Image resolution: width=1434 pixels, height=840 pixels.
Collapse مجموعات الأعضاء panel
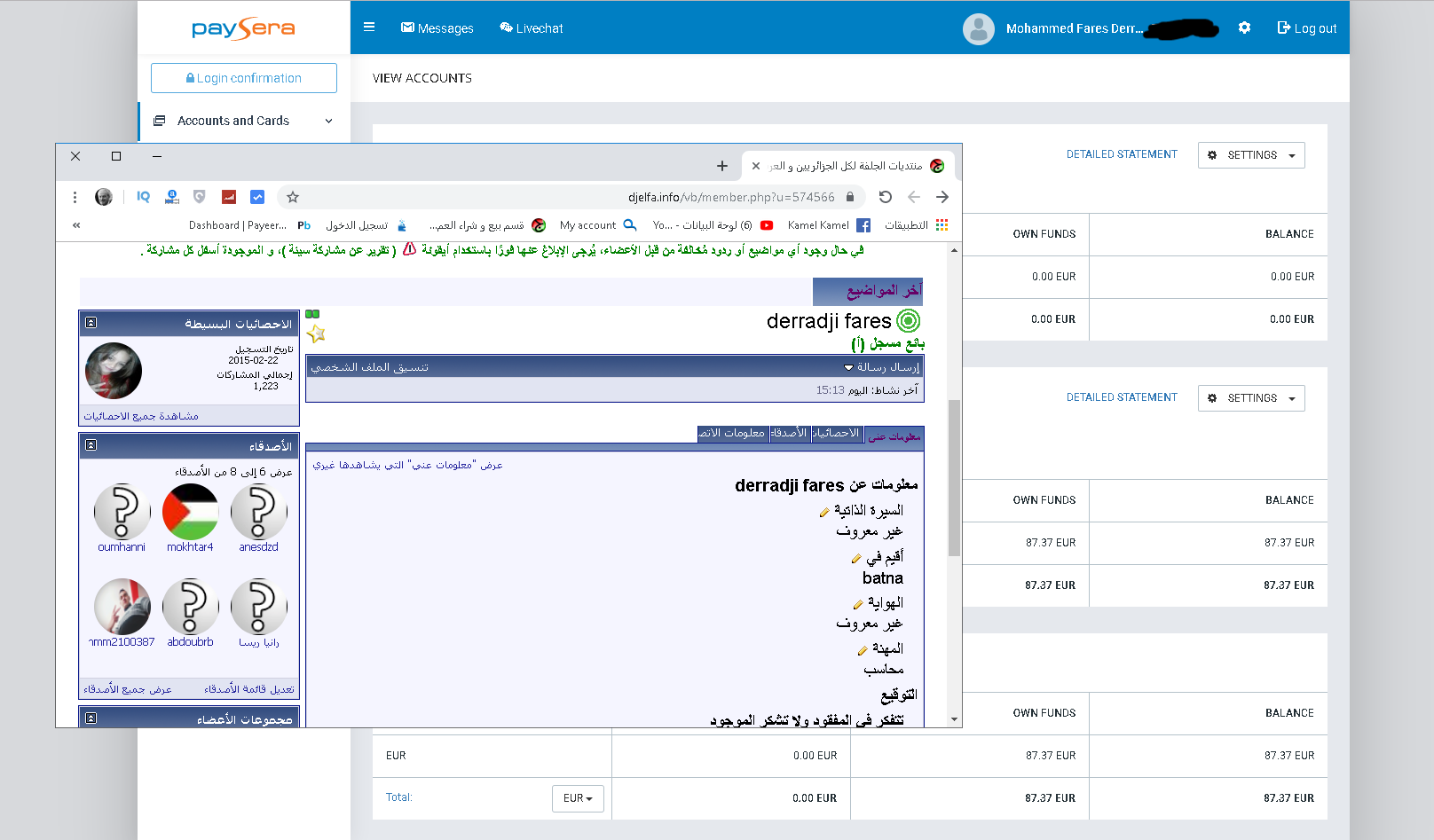(91, 718)
